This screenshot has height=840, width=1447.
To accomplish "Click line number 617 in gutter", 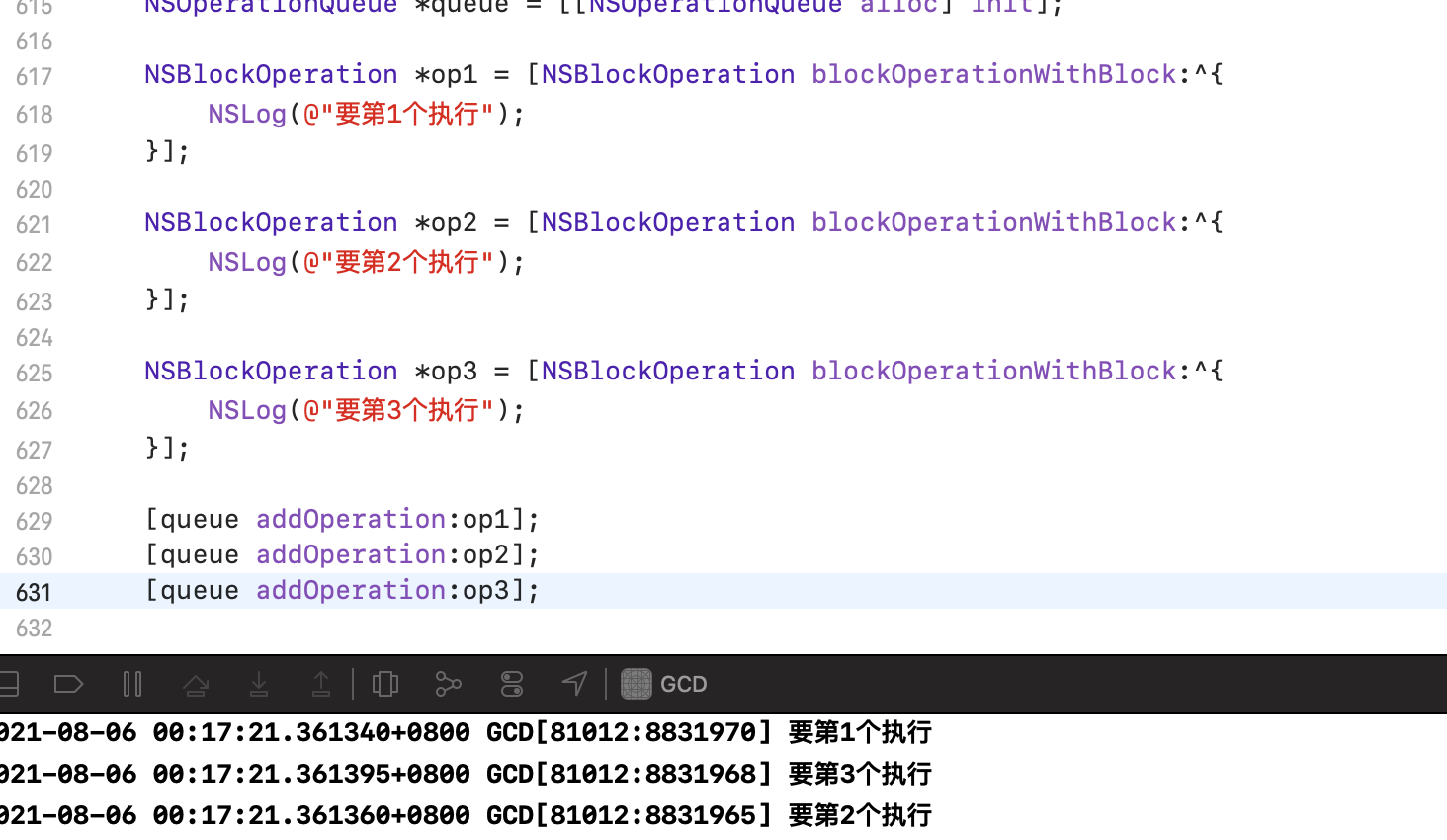I will [x=34, y=76].
